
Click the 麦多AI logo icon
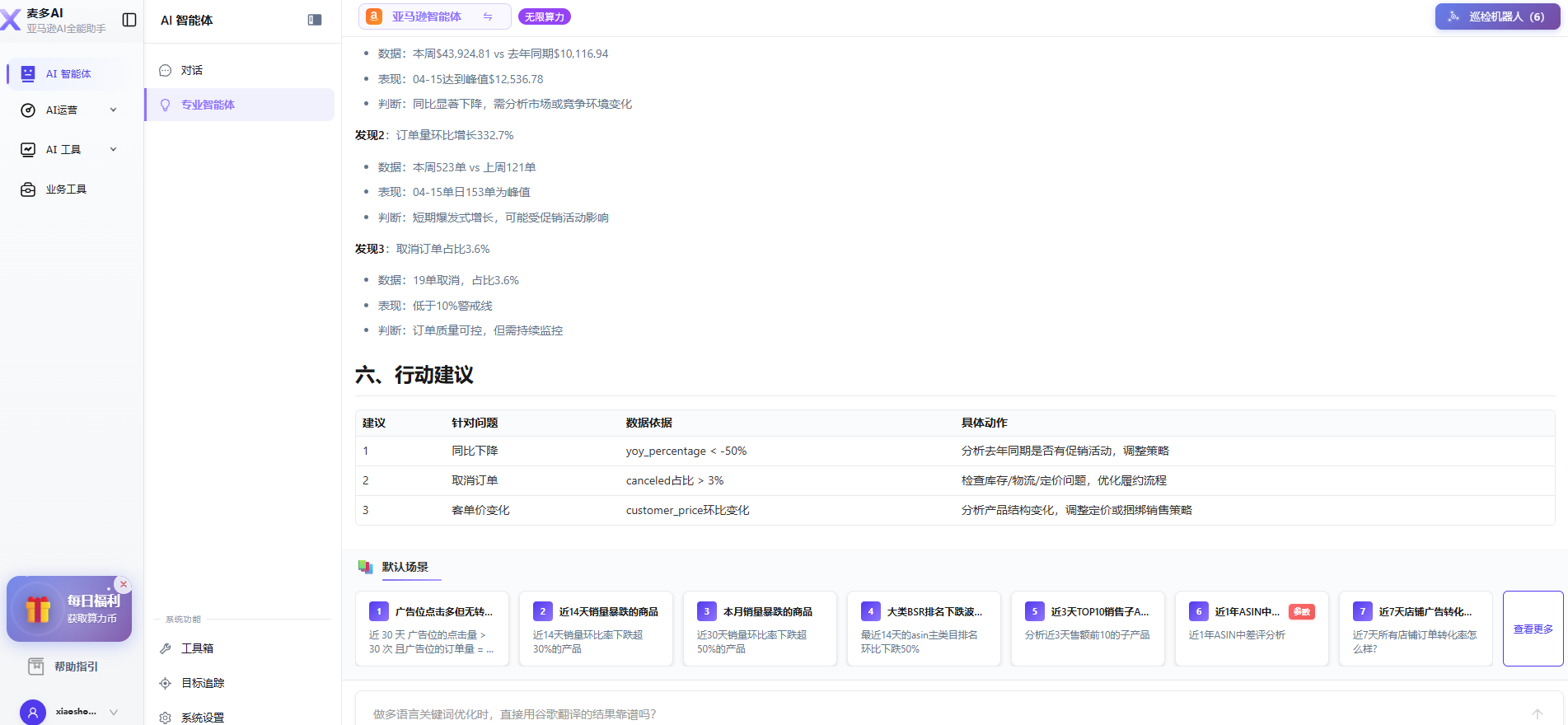[x=11, y=20]
